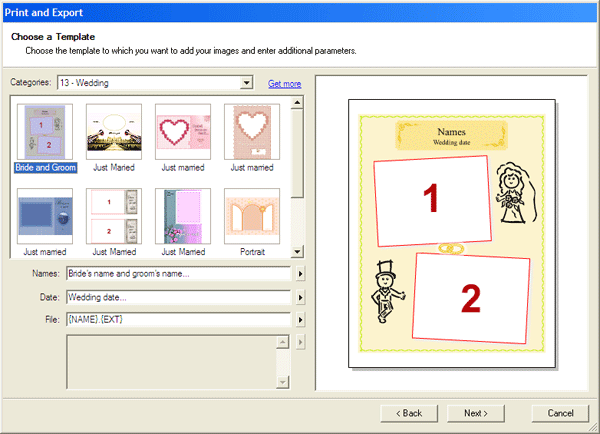
Task: Proceed with the Next button
Action: click(476, 413)
